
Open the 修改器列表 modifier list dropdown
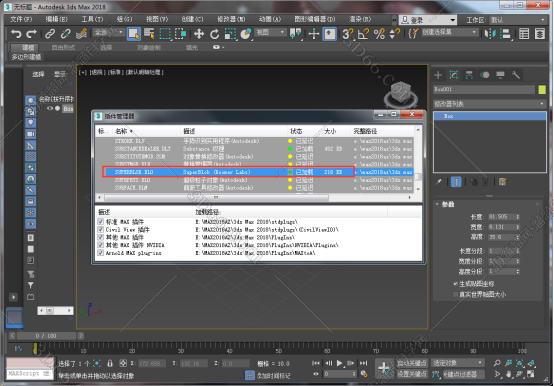[x=489, y=104]
